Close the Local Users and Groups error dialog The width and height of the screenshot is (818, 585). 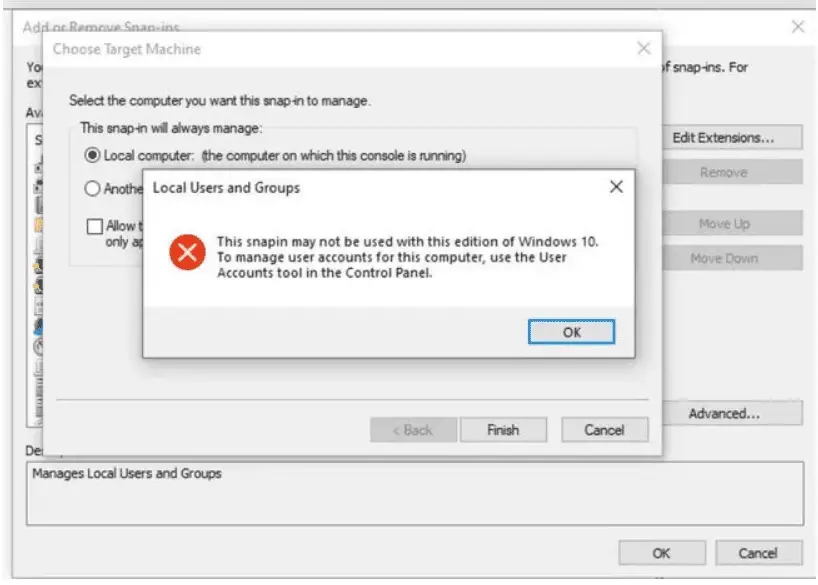[x=616, y=187]
